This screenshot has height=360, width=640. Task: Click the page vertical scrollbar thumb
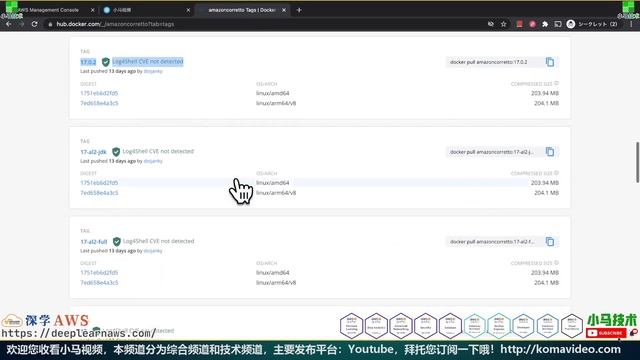[637, 162]
